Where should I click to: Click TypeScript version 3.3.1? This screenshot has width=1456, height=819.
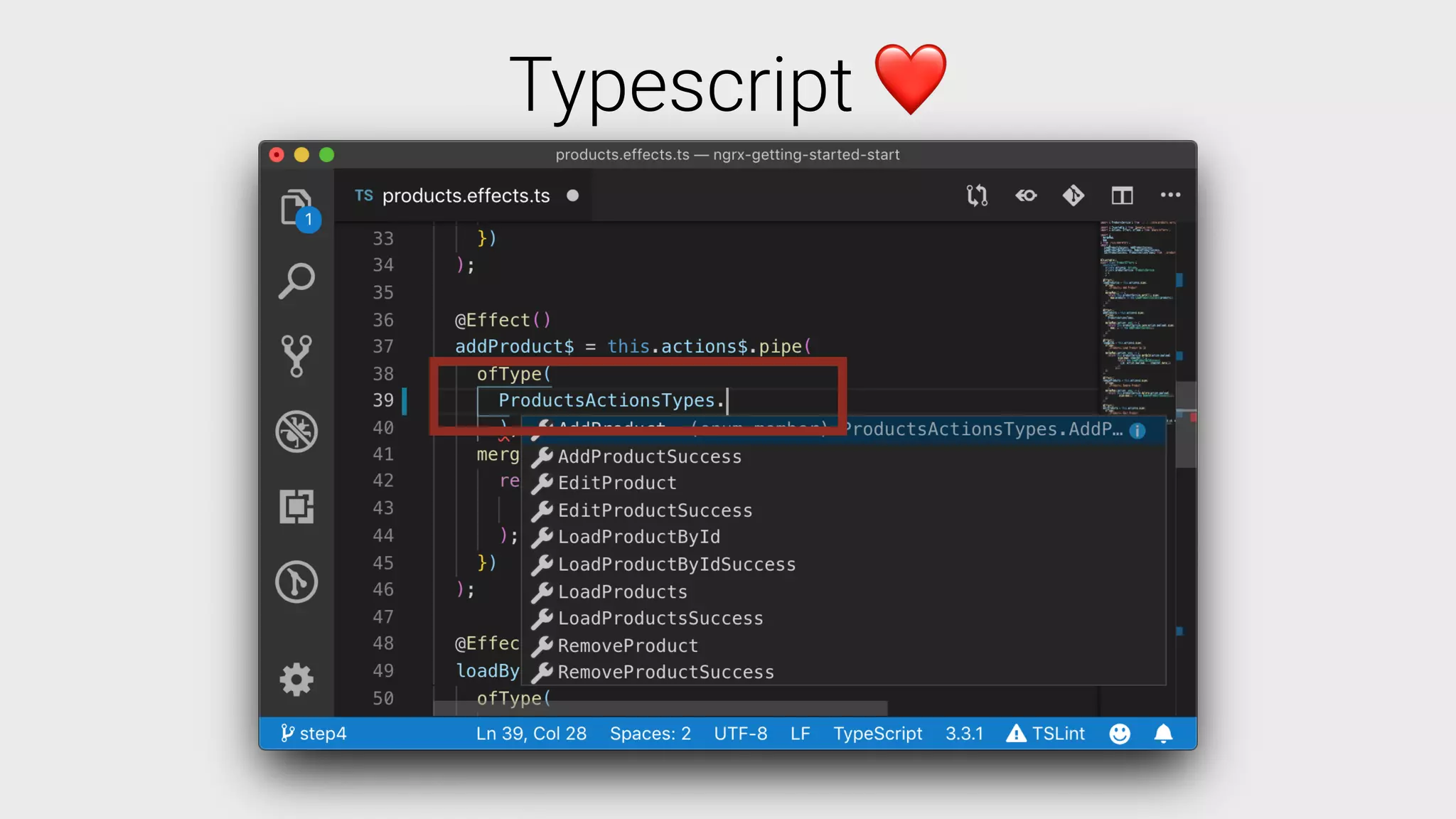coord(964,734)
